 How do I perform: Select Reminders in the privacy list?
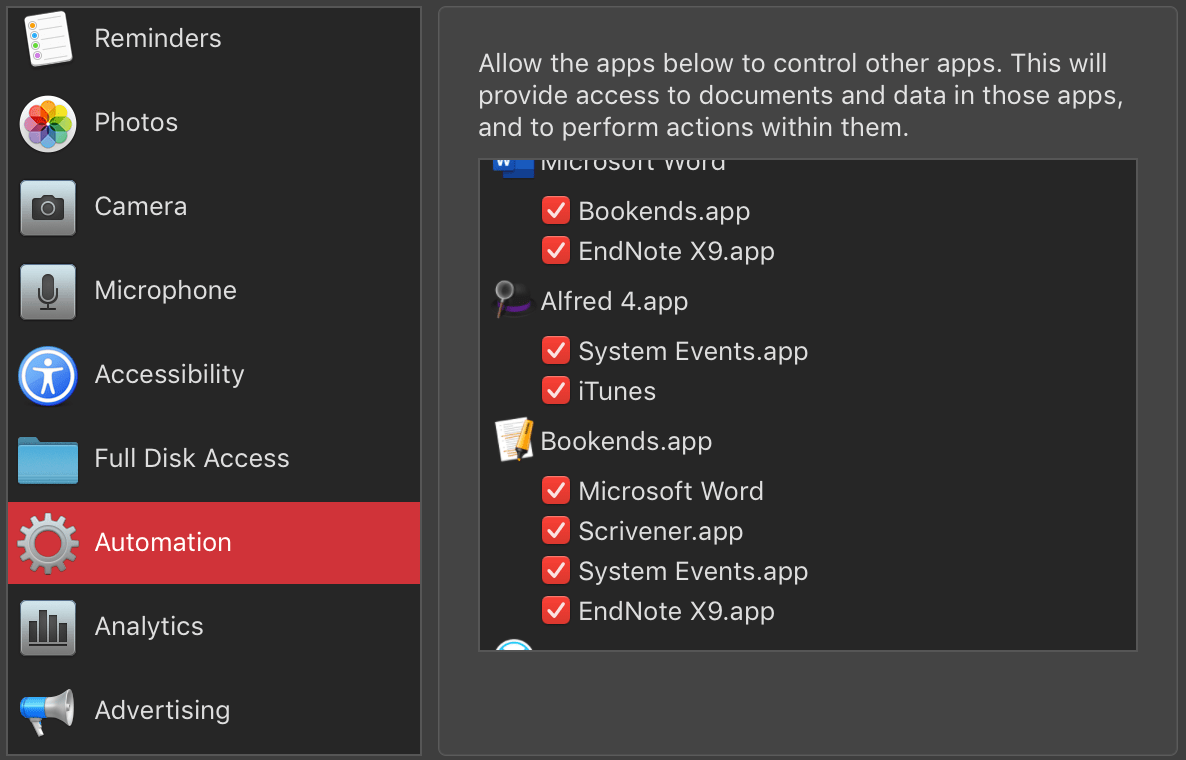pos(214,39)
